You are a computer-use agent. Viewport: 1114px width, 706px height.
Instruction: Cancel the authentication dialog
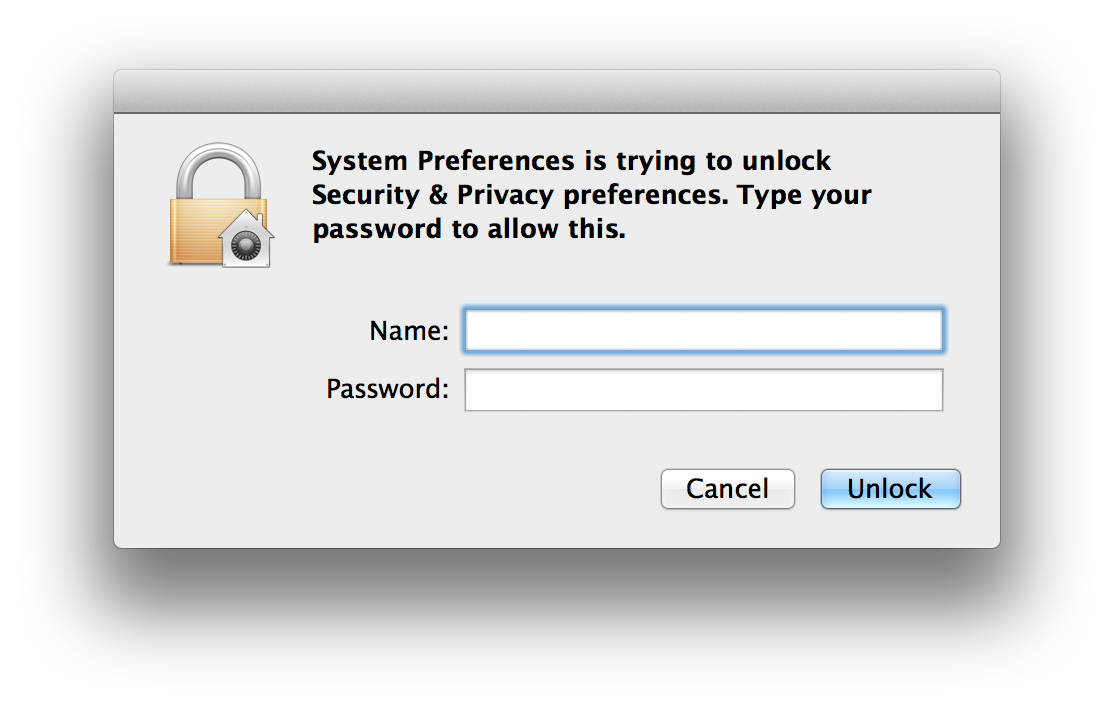click(728, 489)
